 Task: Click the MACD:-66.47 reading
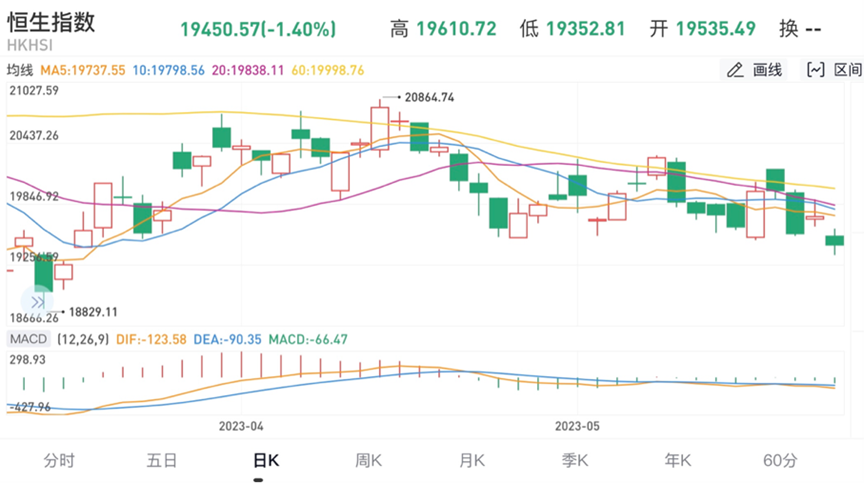coord(308,339)
